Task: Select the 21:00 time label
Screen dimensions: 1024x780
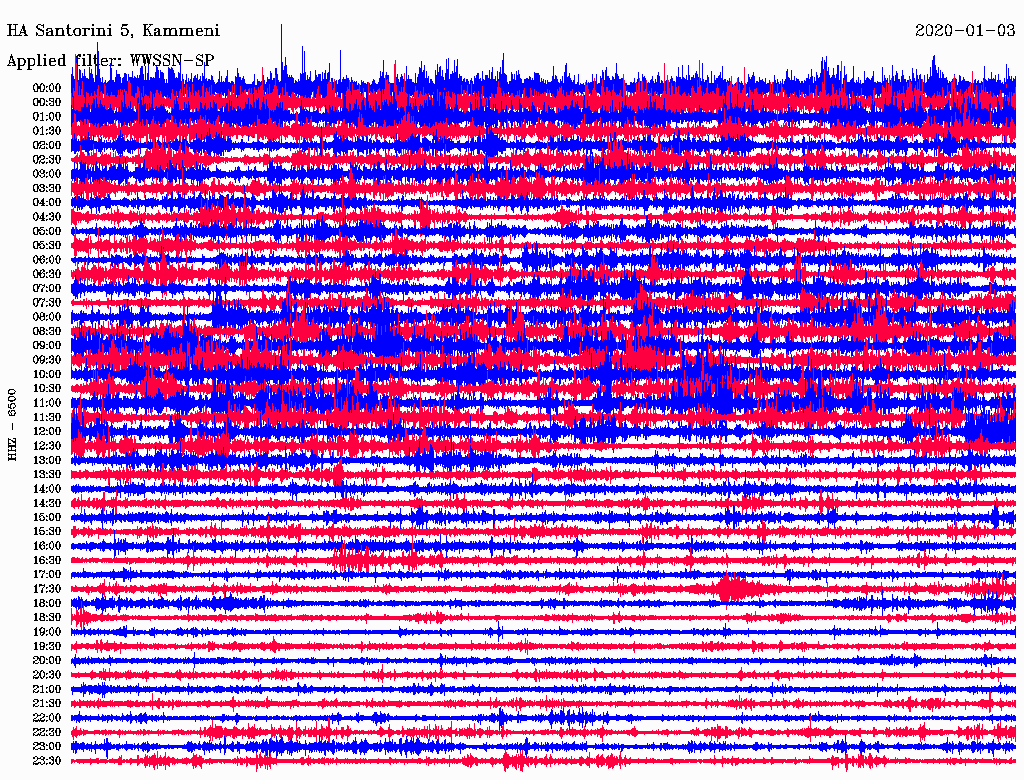Action: 47,690
